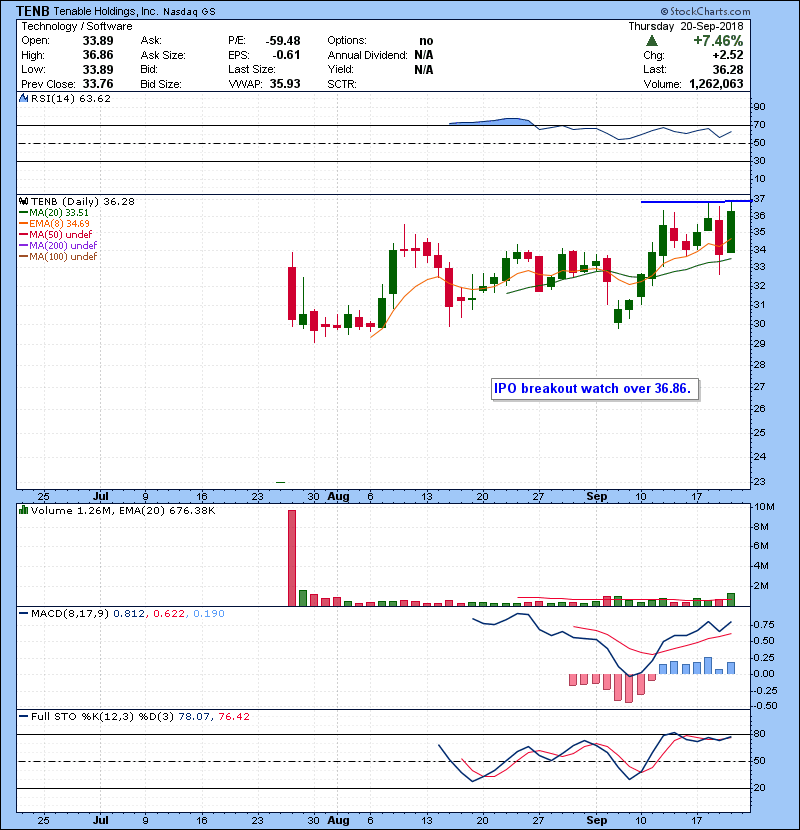This screenshot has width=800, height=830.
Task: Click the MA(20) 33.51 legend entry
Action: pyautogui.click(x=54, y=212)
